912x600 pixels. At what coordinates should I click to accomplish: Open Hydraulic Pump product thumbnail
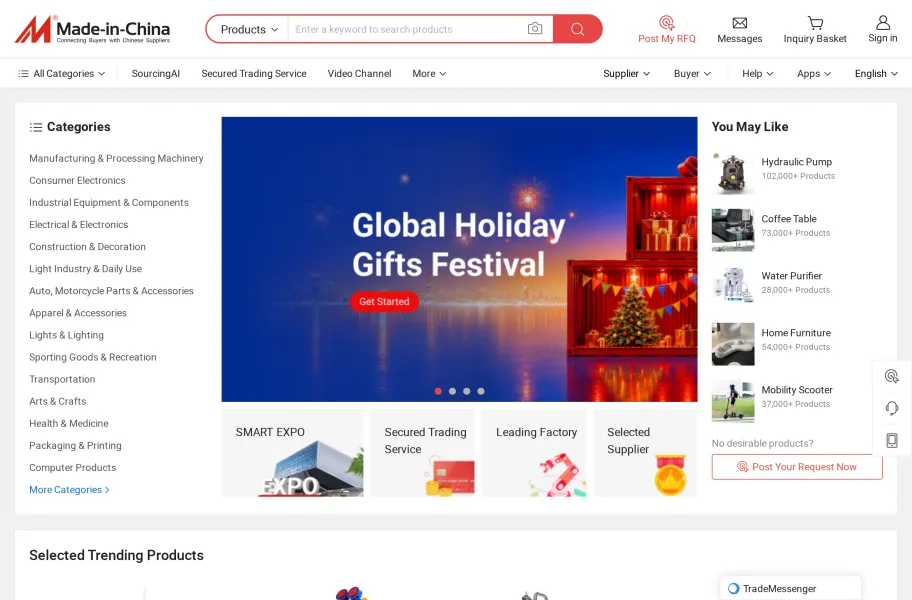733,174
